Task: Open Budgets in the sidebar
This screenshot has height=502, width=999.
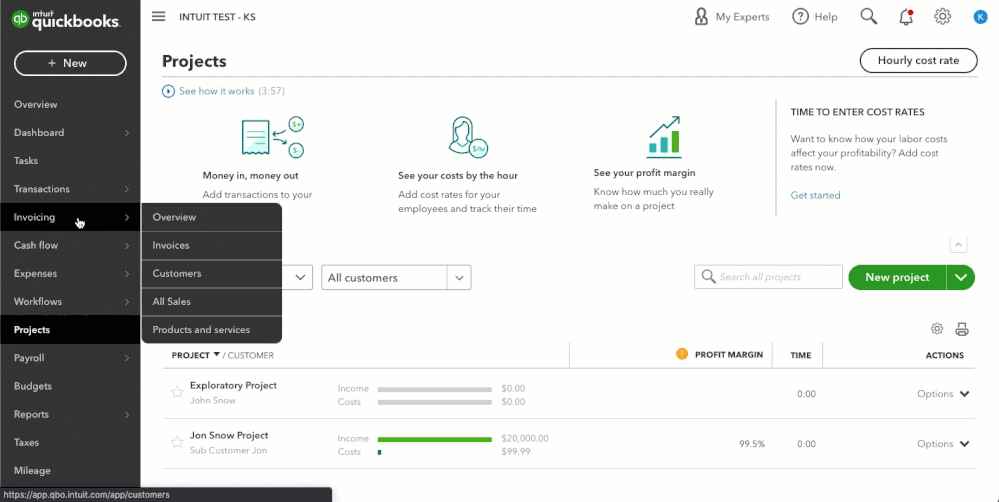Action: (70, 386)
